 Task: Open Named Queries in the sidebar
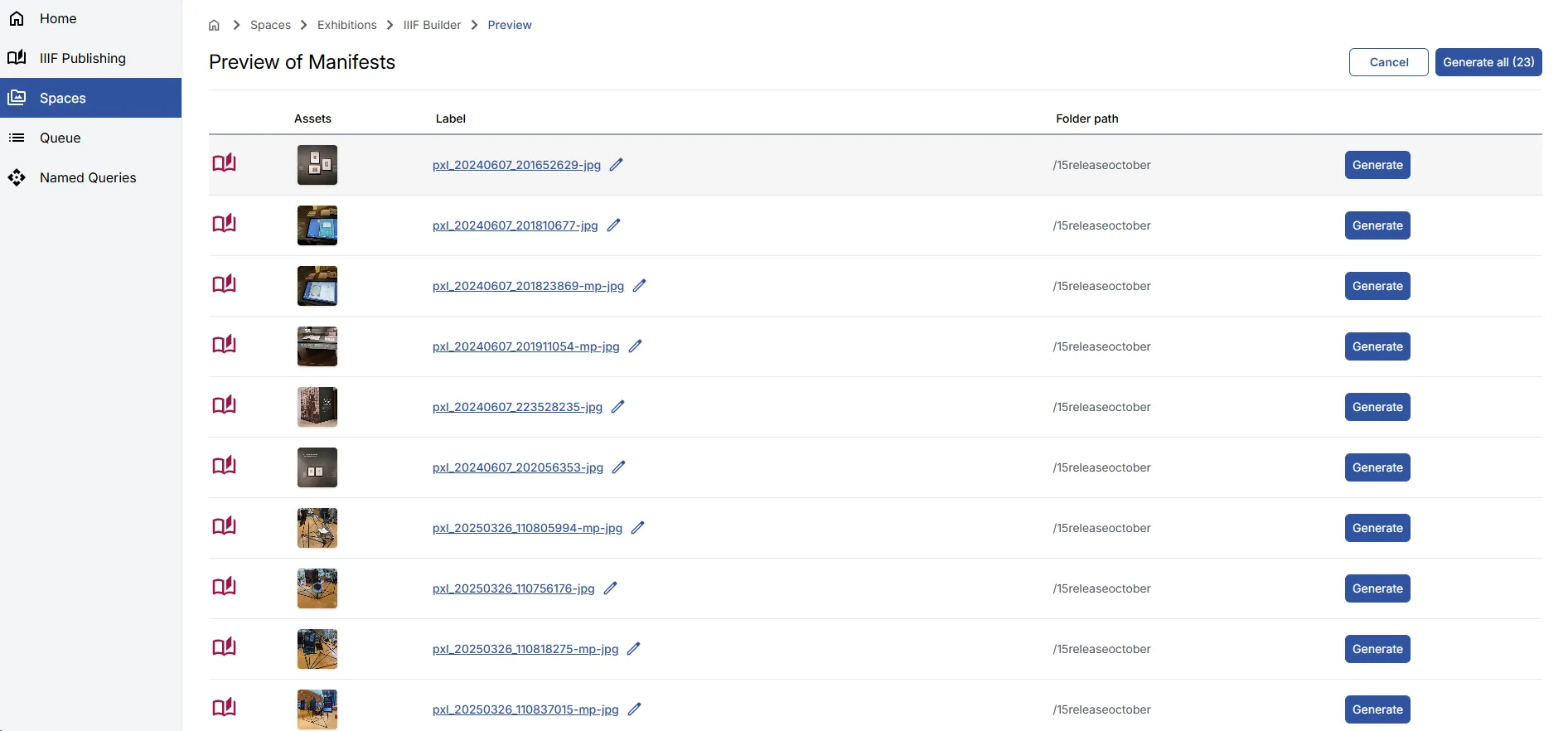(x=91, y=177)
